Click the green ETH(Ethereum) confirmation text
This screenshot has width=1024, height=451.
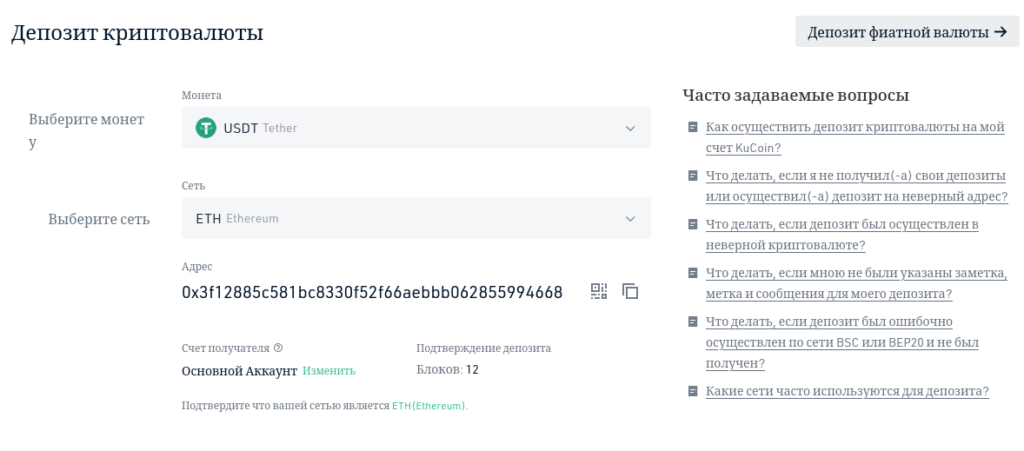point(430,406)
